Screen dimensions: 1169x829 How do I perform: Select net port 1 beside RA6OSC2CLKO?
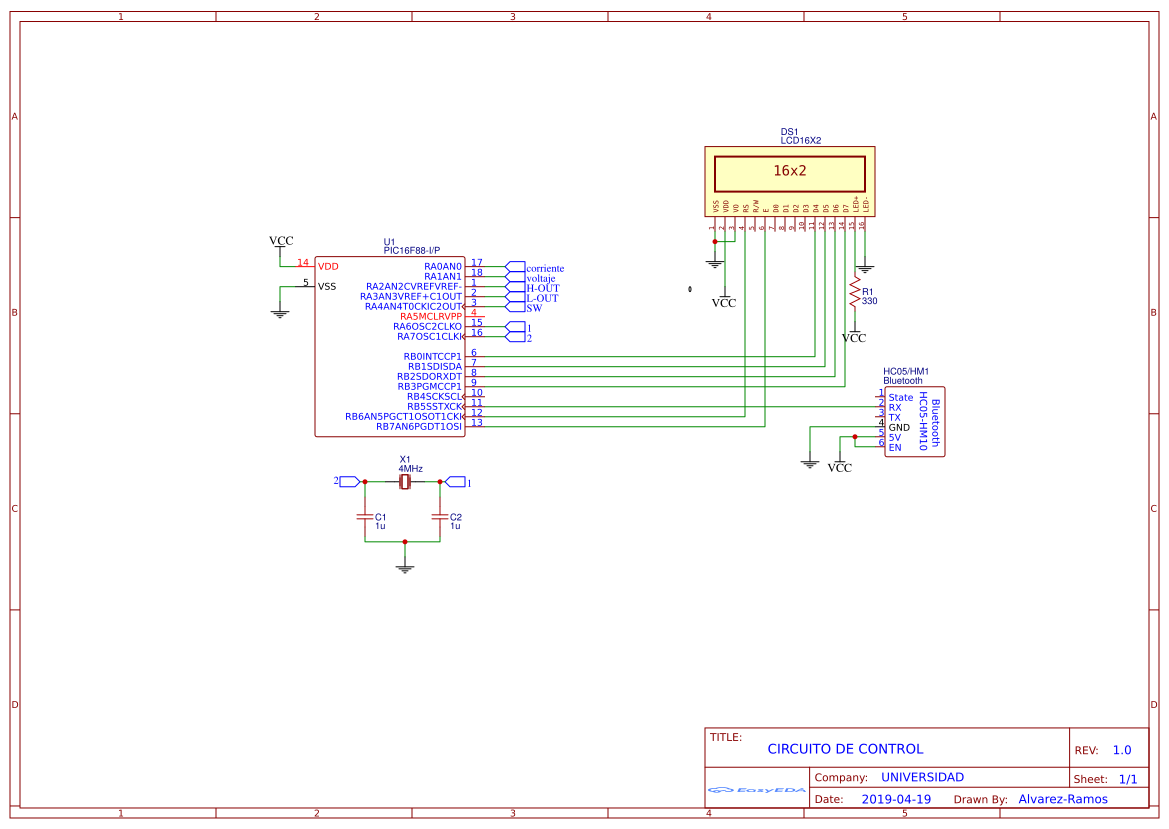click(x=515, y=327)
